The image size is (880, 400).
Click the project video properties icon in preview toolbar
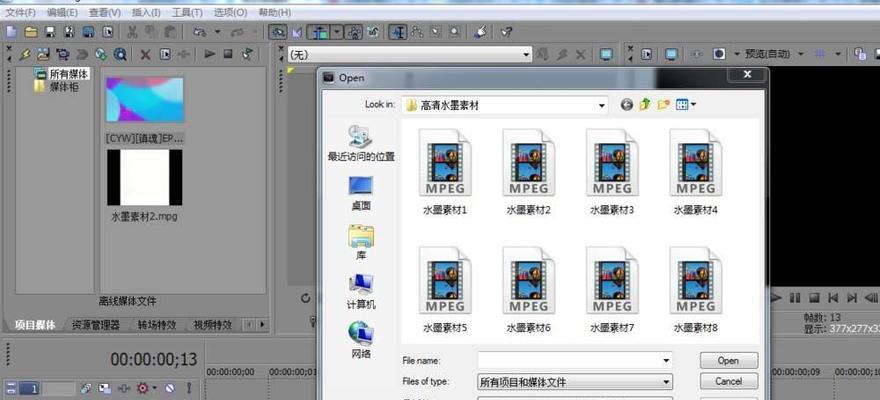coord(647,54)
